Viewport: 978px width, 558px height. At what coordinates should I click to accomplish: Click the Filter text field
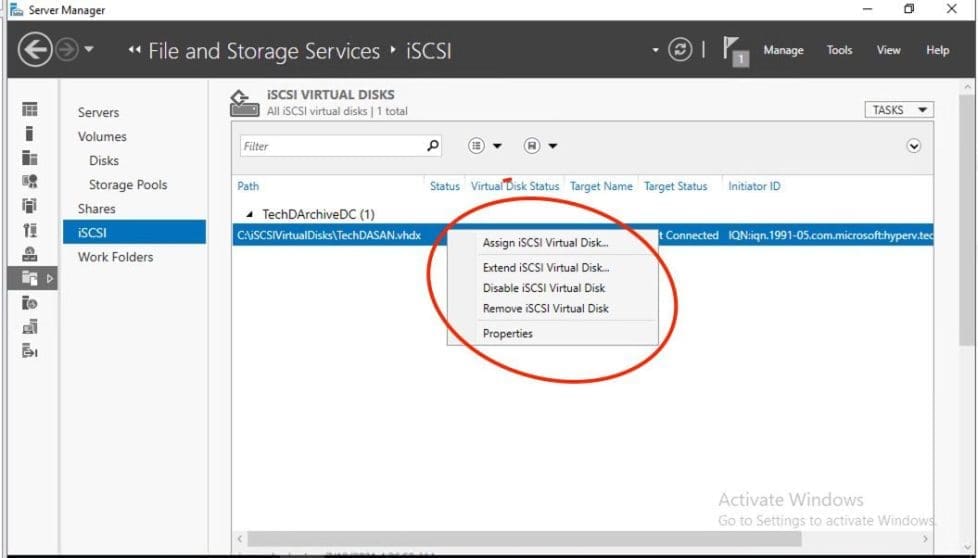(x=330, y=146)
